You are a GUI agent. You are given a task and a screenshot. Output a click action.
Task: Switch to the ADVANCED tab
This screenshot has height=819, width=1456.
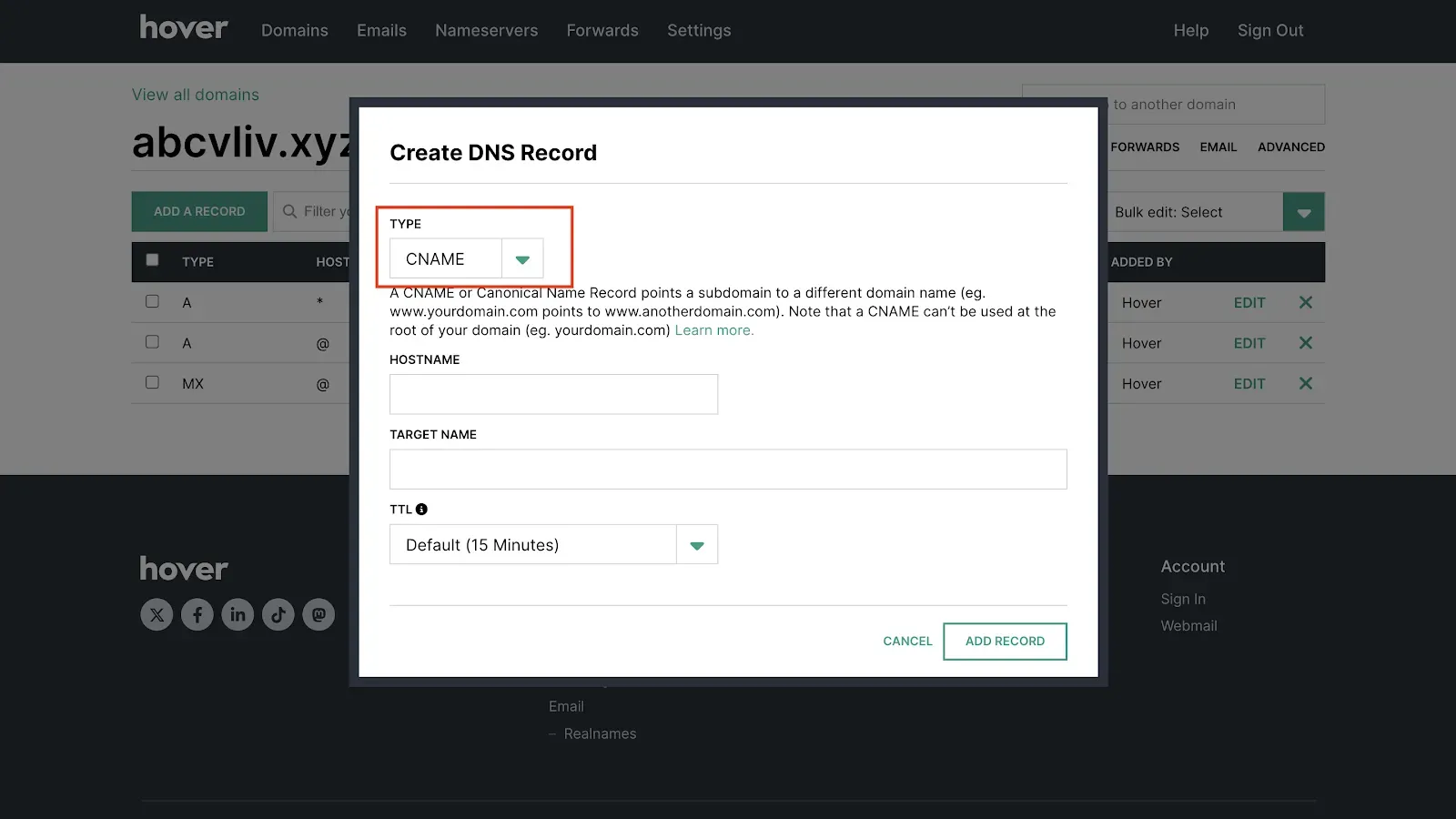pyautogui.click(x=1291, y=147)
